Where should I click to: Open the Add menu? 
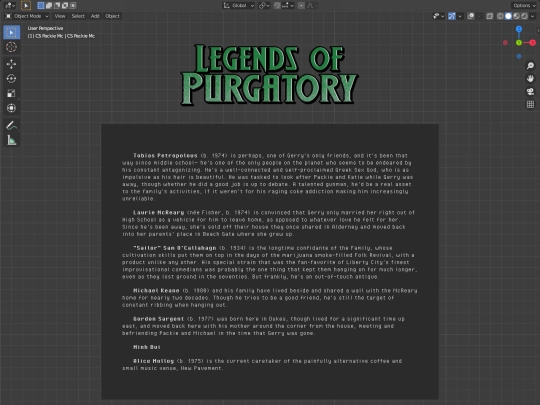click(95, 16)
